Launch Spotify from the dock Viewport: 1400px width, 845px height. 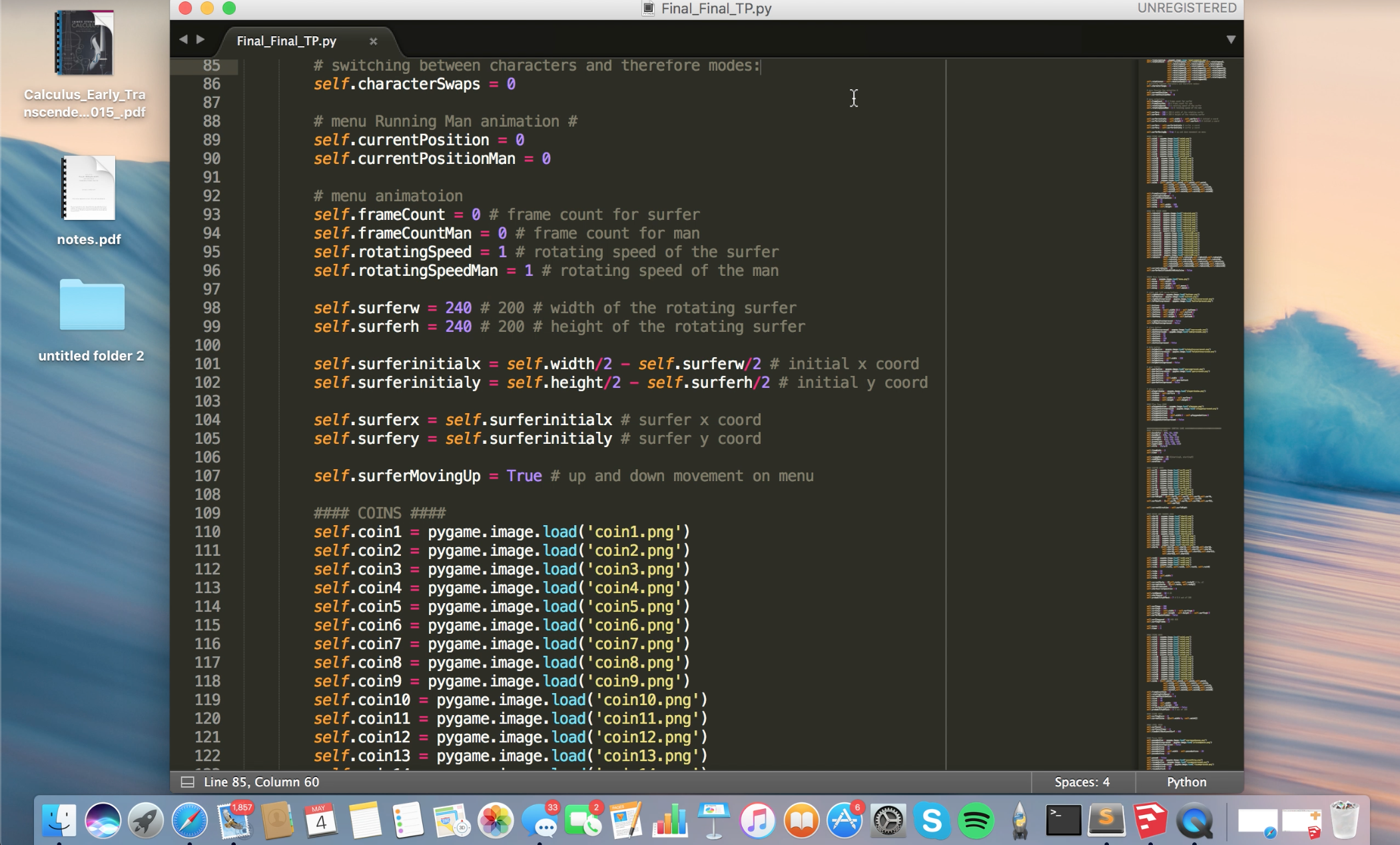pyautogui.click(x=976, y=820)
